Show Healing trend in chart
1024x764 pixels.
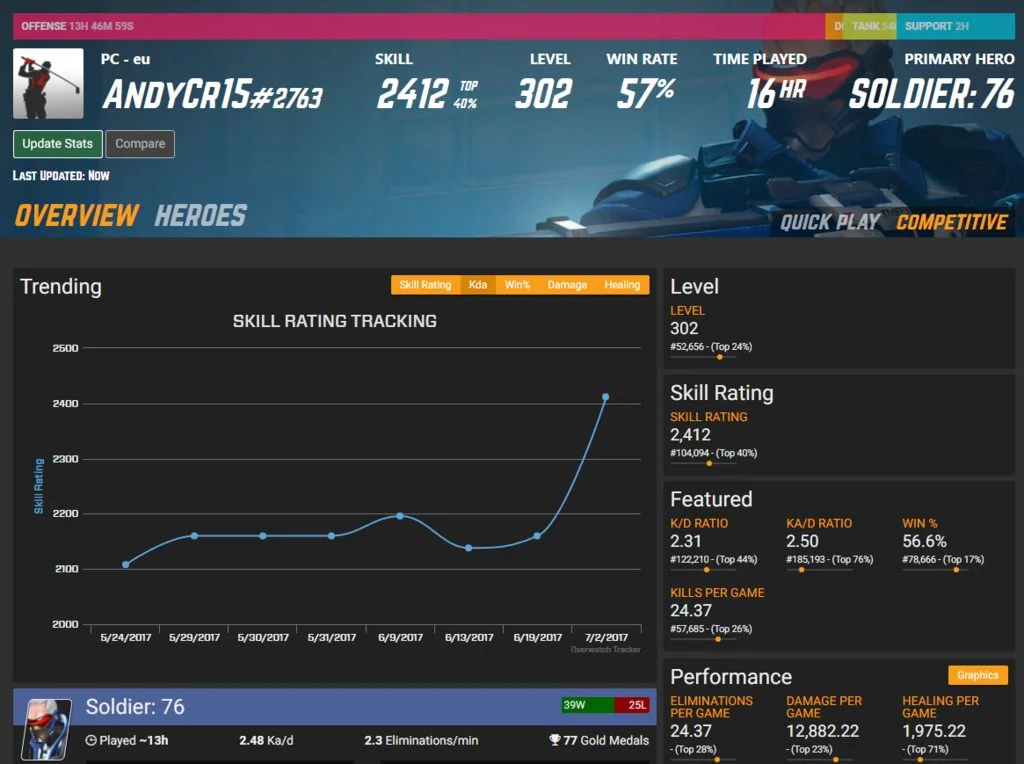(x=622, y=285)
